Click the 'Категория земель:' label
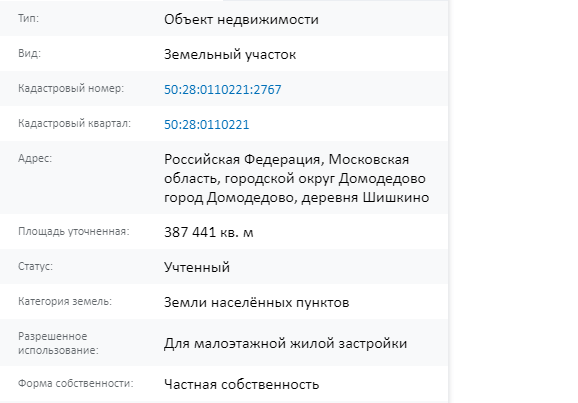 (x=65, y=301)
